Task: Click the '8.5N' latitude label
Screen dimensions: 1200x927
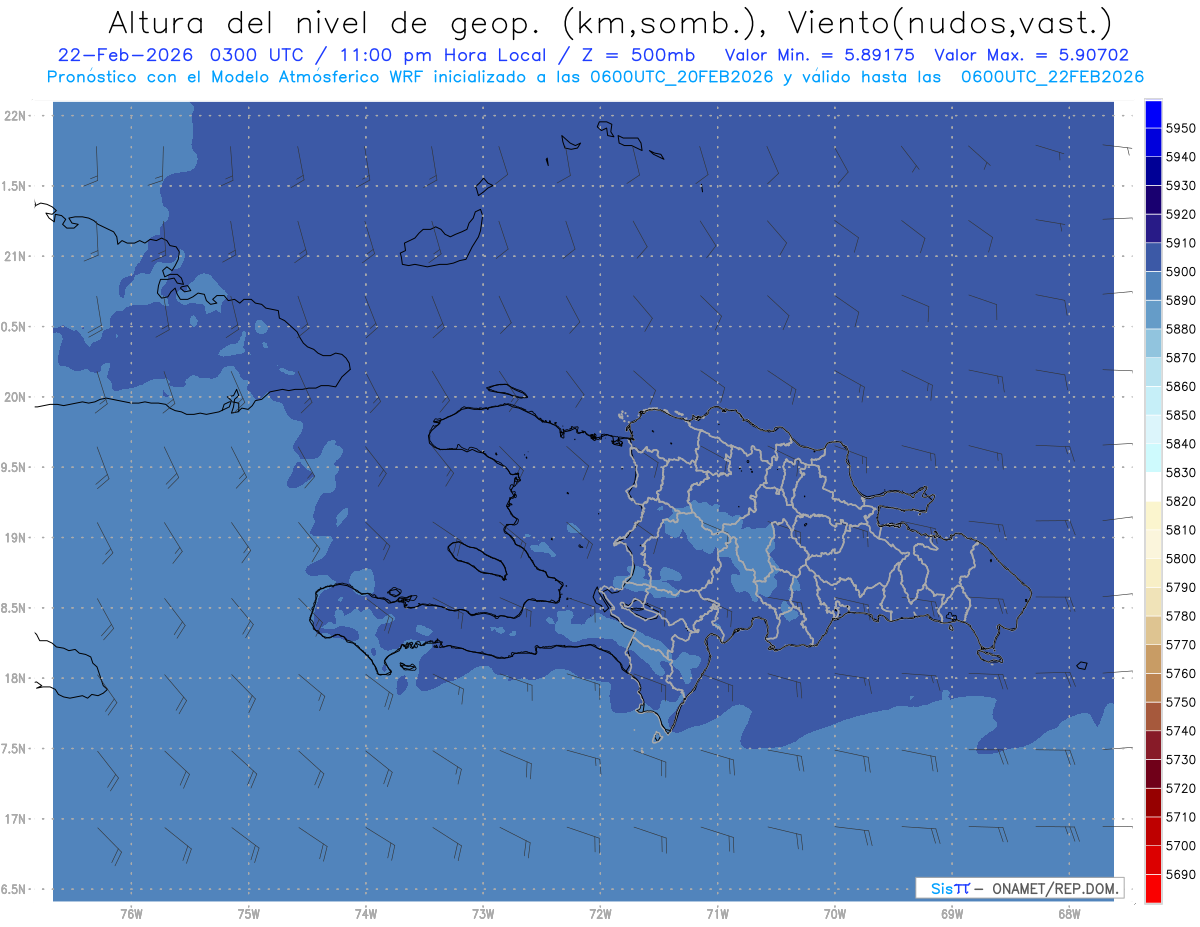Action: pos(14,608)
